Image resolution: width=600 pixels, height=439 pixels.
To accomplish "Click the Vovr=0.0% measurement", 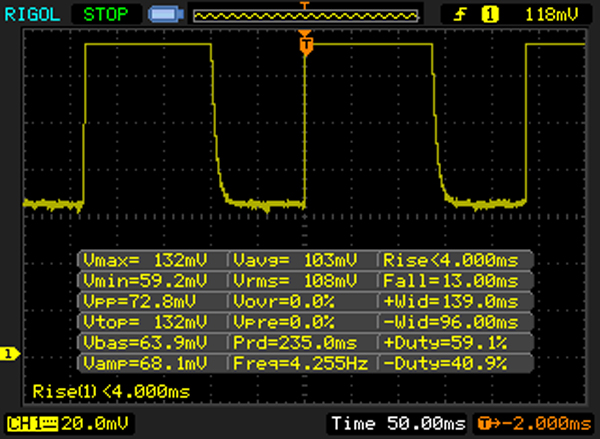I will click(x=284, y=302).
